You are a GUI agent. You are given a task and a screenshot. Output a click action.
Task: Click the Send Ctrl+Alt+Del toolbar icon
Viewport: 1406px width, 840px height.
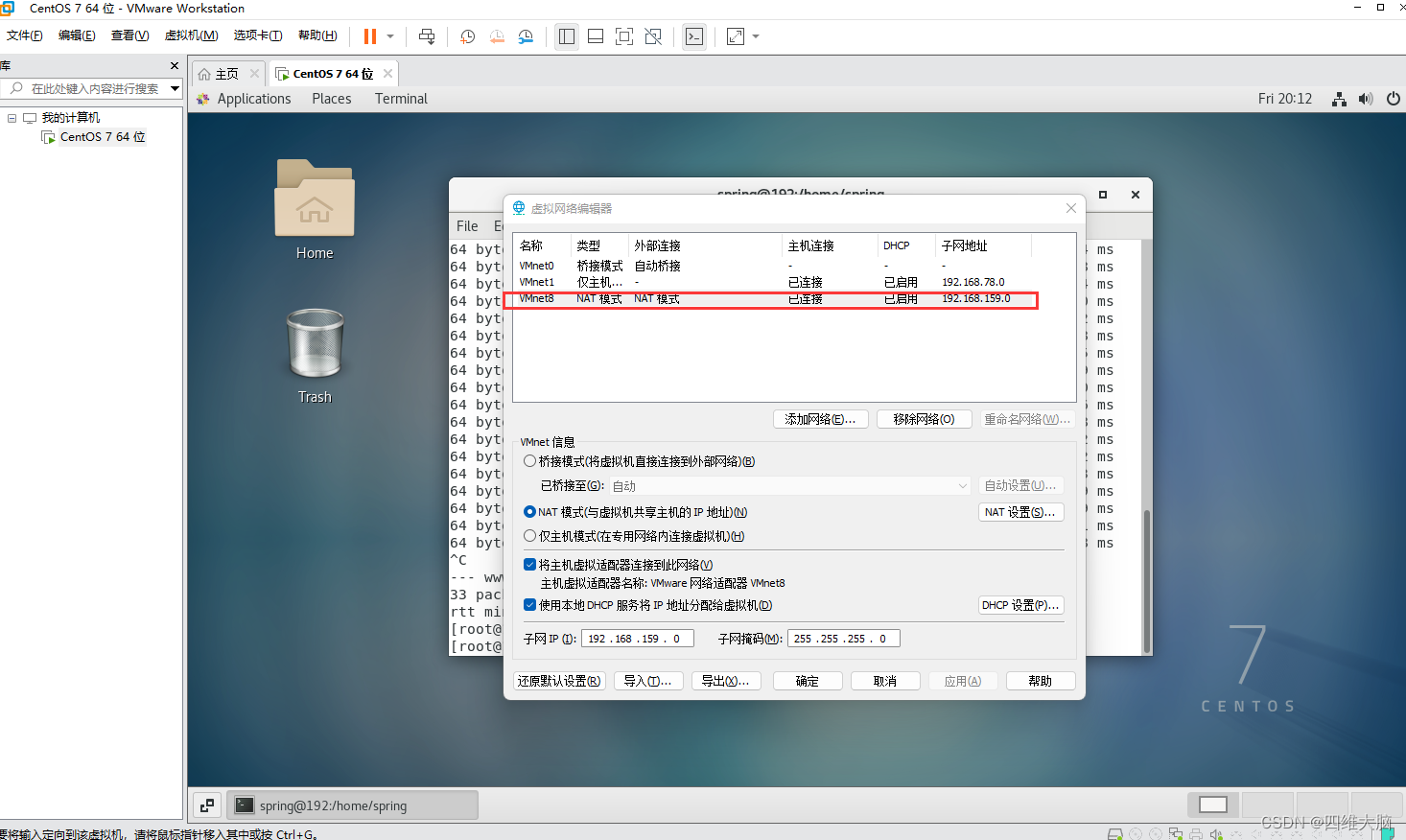[x=427, y=36]
